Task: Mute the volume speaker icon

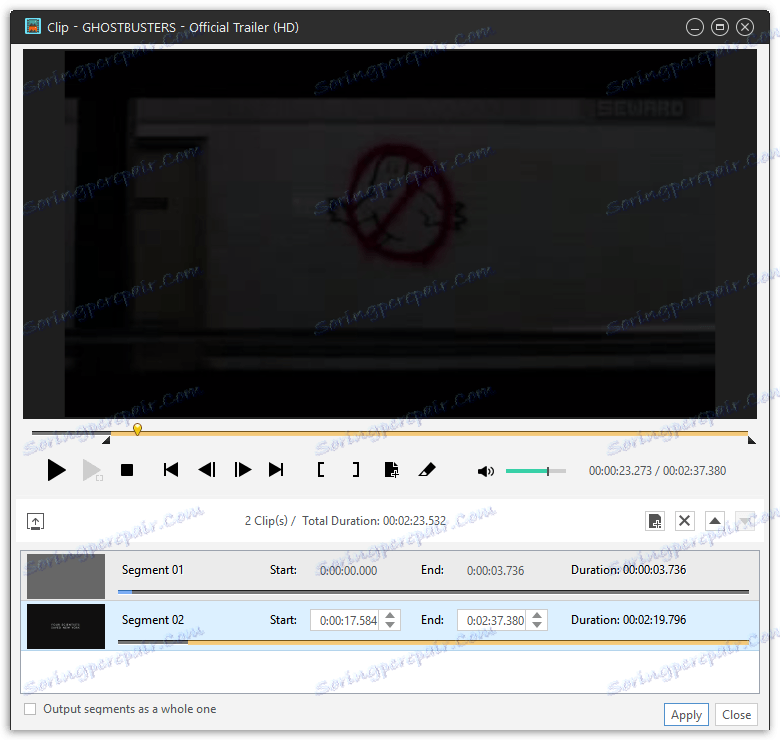Action: [486, 471]
